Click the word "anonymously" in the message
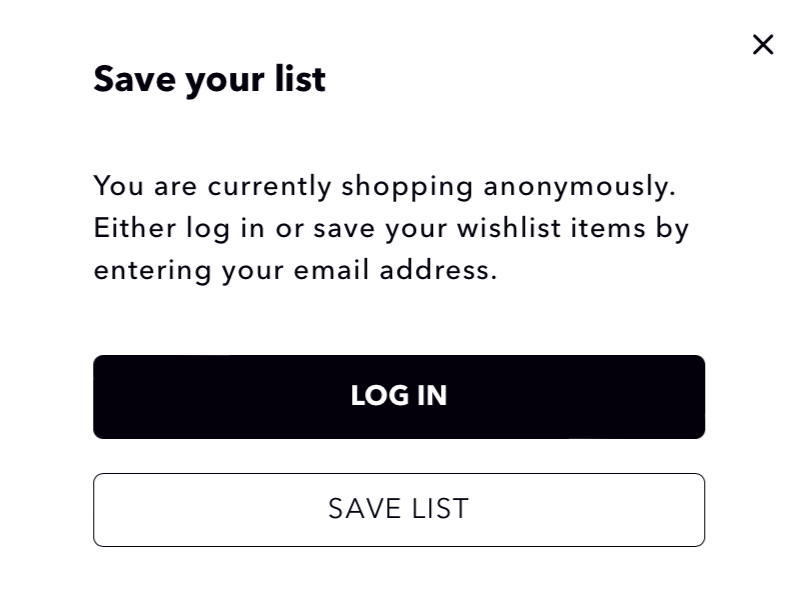 [579, 186]
